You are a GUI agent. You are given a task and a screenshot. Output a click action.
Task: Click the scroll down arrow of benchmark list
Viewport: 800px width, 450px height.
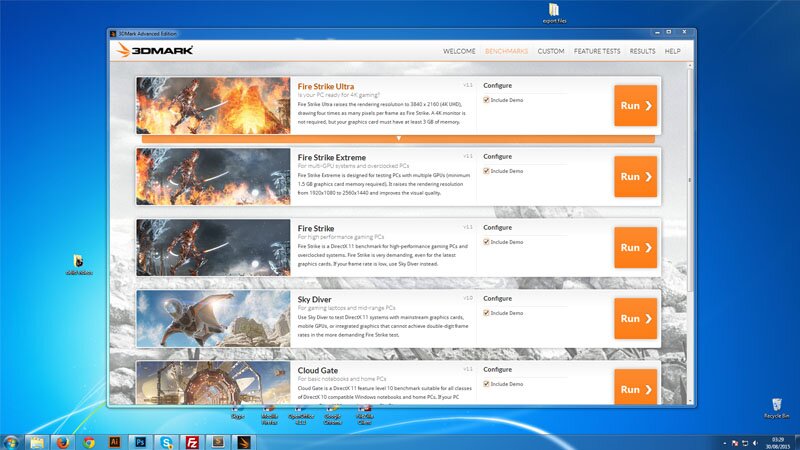pos(690,402)
